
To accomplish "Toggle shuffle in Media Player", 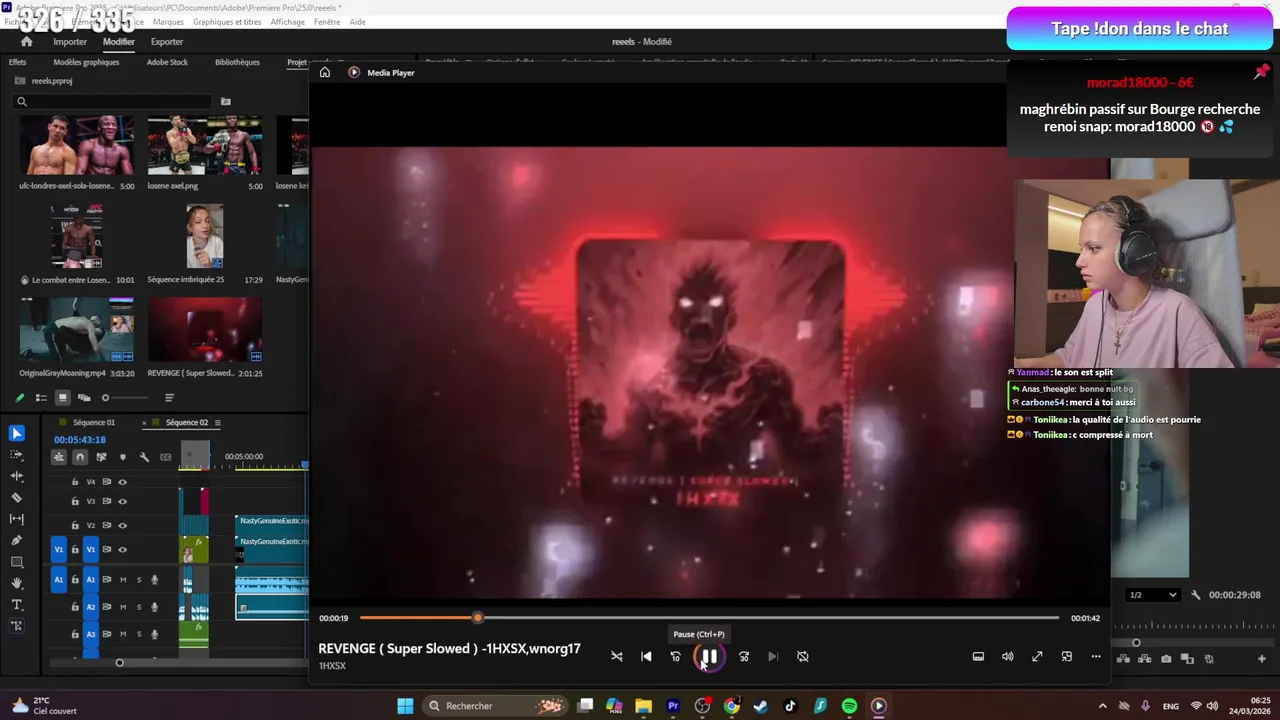I will click(617, 656).
